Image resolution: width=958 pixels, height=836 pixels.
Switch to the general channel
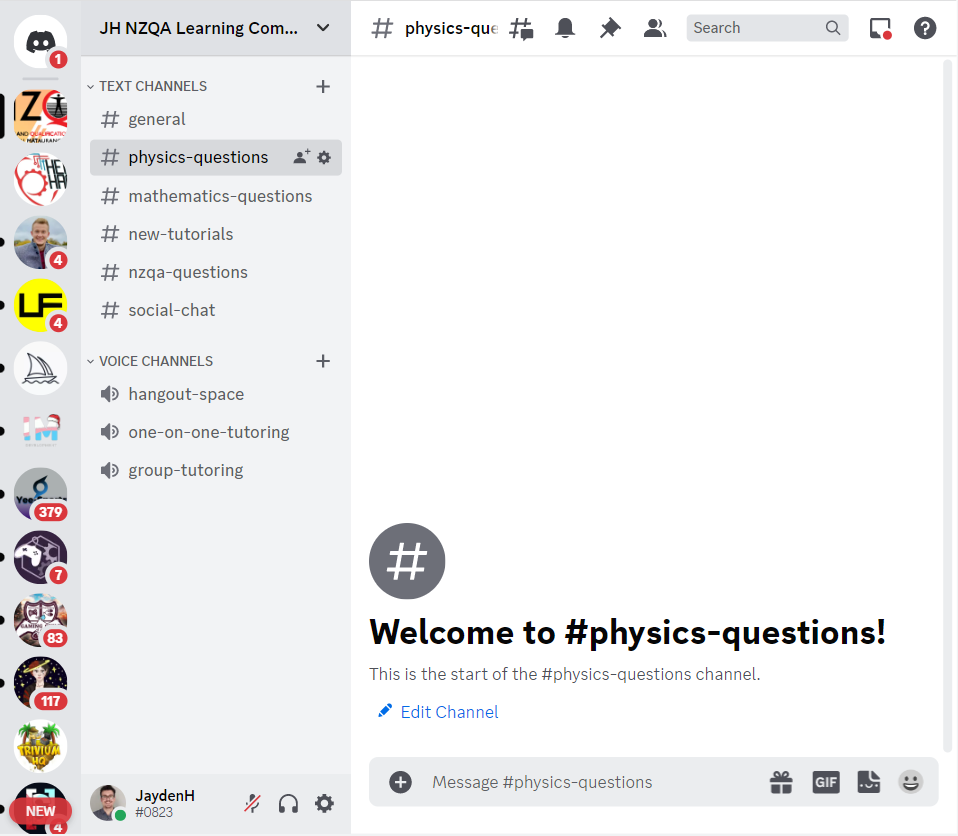pos(216,119)
